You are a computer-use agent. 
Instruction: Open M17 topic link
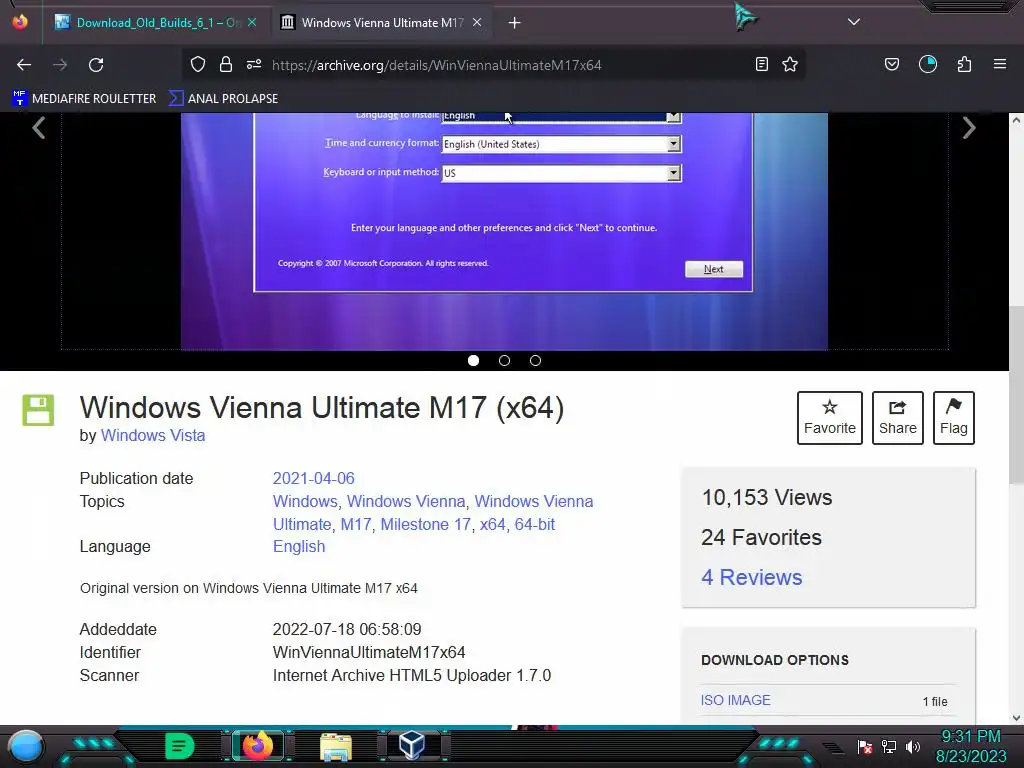click(x=356, y=524)
